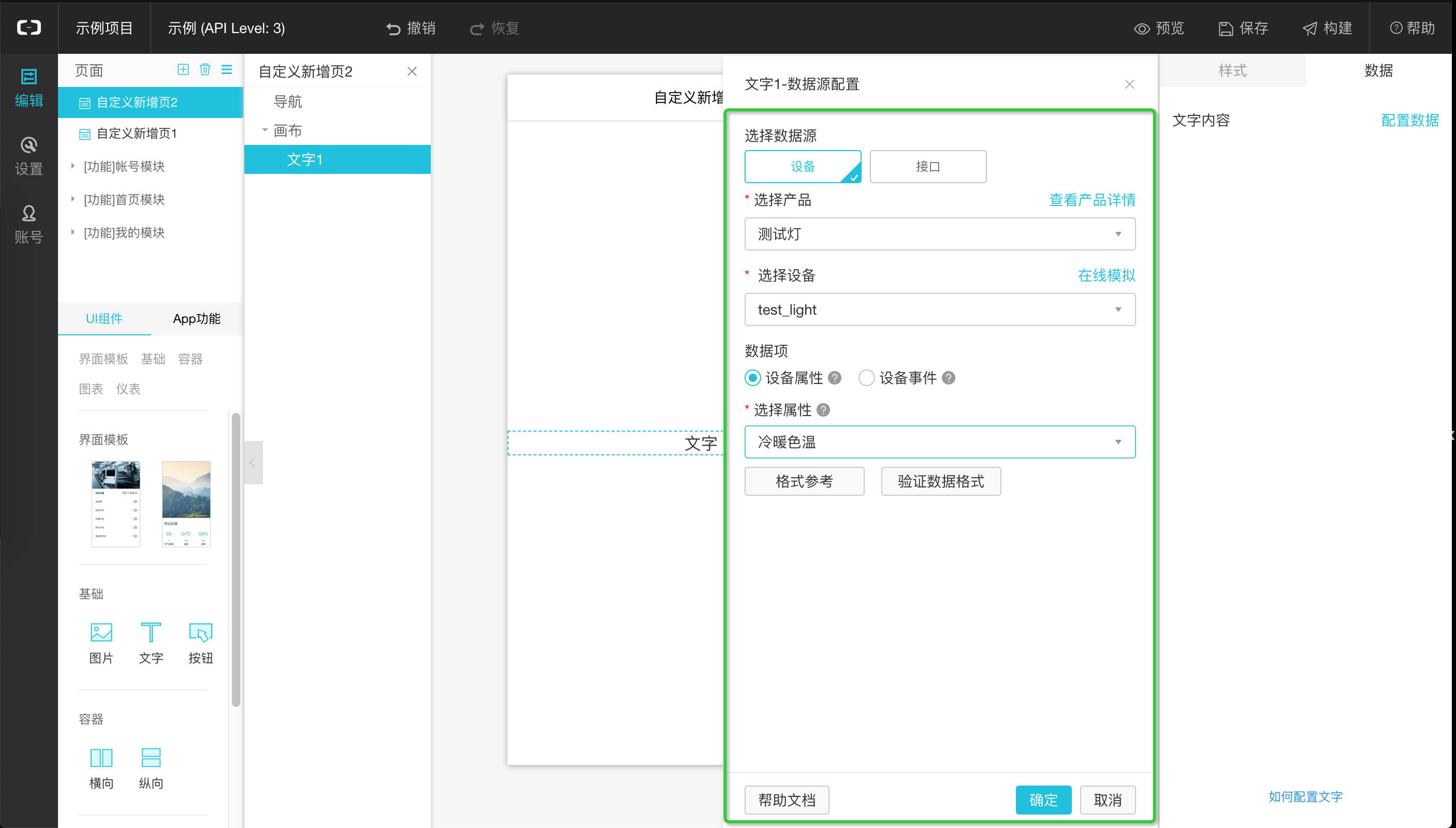Choose the device-list interface template thumbnail
The width and height of the screenshot is (1456, 828).
[115, 504]
